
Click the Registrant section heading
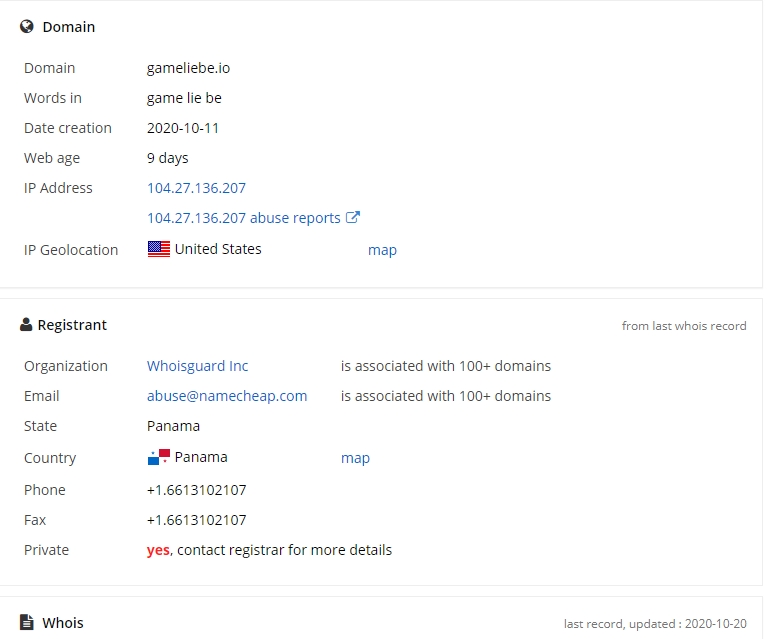point(72,325)
